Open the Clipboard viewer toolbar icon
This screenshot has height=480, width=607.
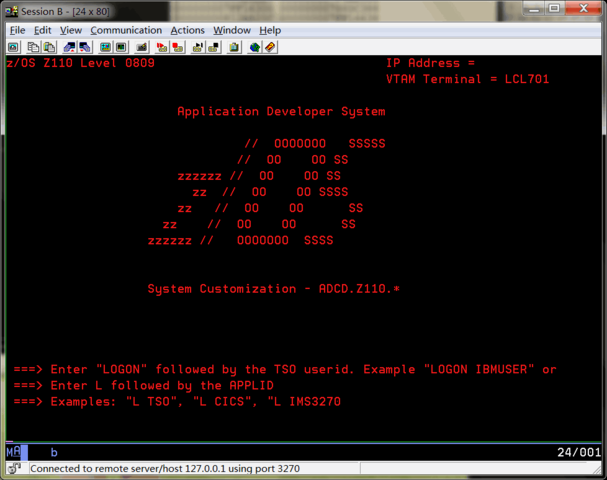click(x=234, y=47)
